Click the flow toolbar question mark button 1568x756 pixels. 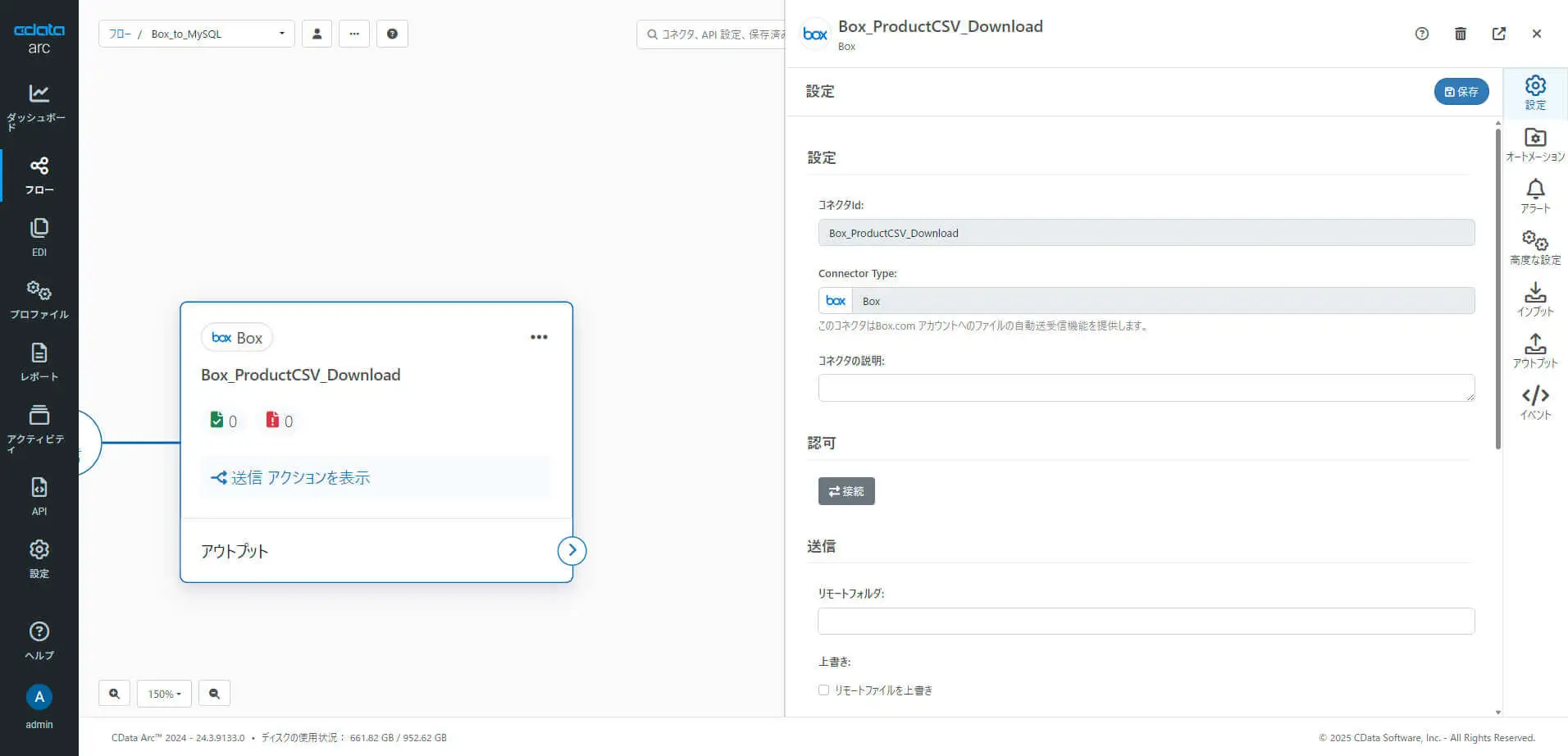coord(392,34)
